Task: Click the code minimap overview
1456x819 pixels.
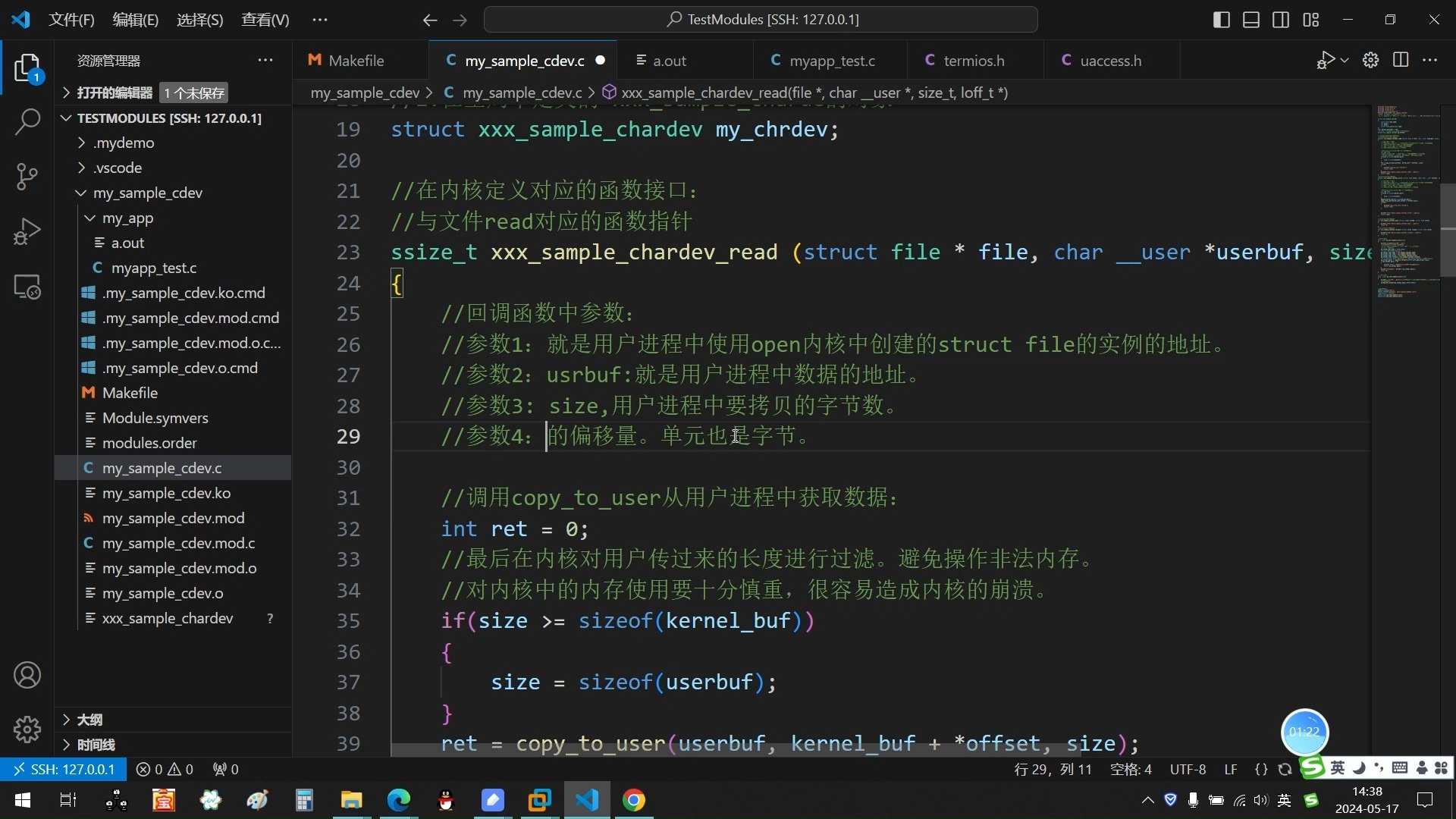Action: [x=1407, y=201]
